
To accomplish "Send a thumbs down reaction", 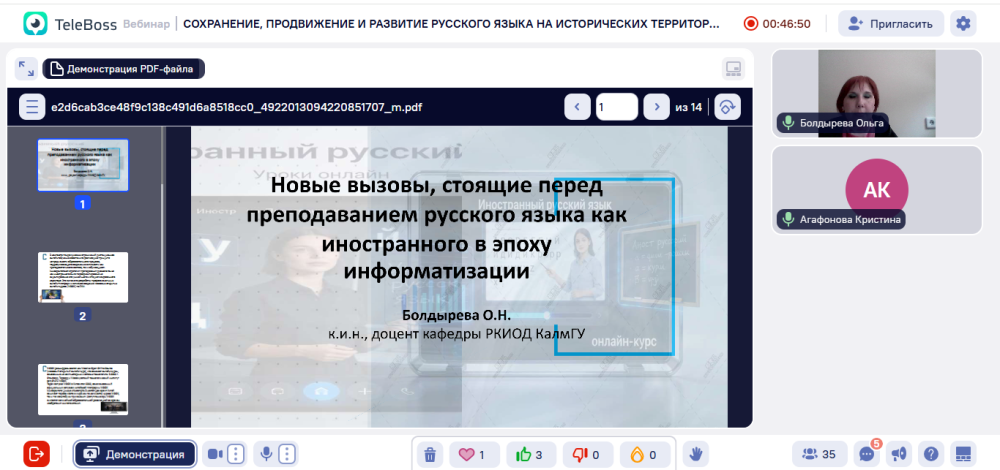I will point(588,455).
